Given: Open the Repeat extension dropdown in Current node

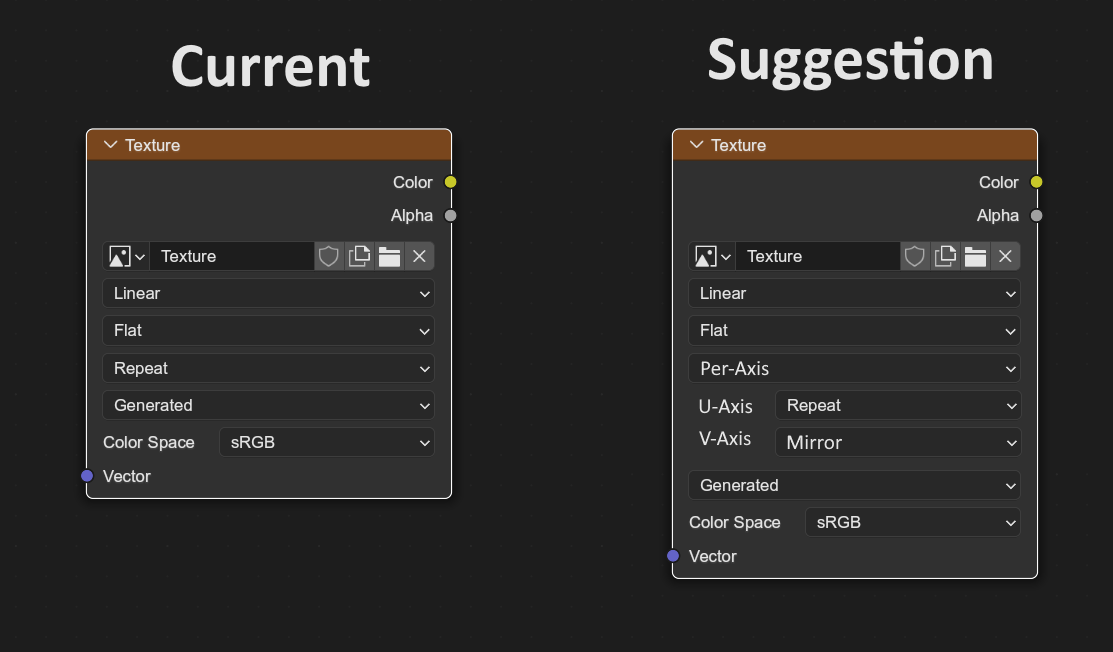Looking at the screenshot, I should (x=268, y=368).
